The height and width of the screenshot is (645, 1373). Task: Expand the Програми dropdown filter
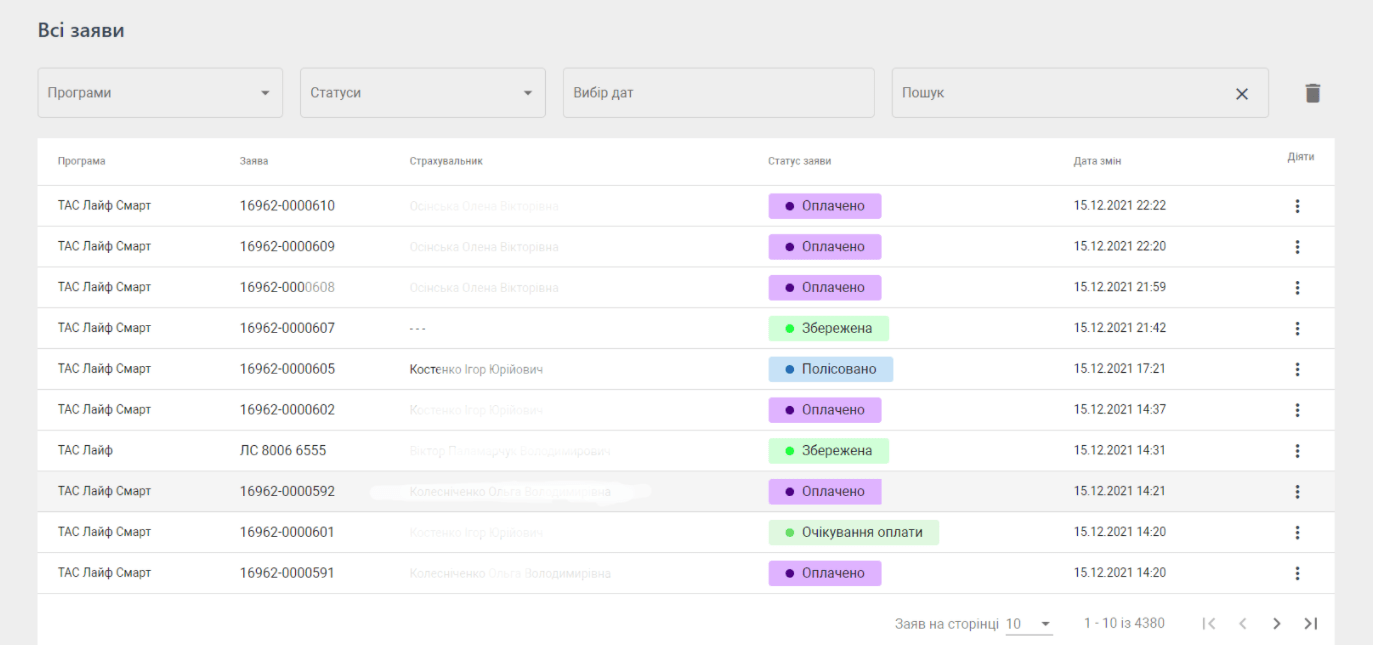(x=160, y=93)
